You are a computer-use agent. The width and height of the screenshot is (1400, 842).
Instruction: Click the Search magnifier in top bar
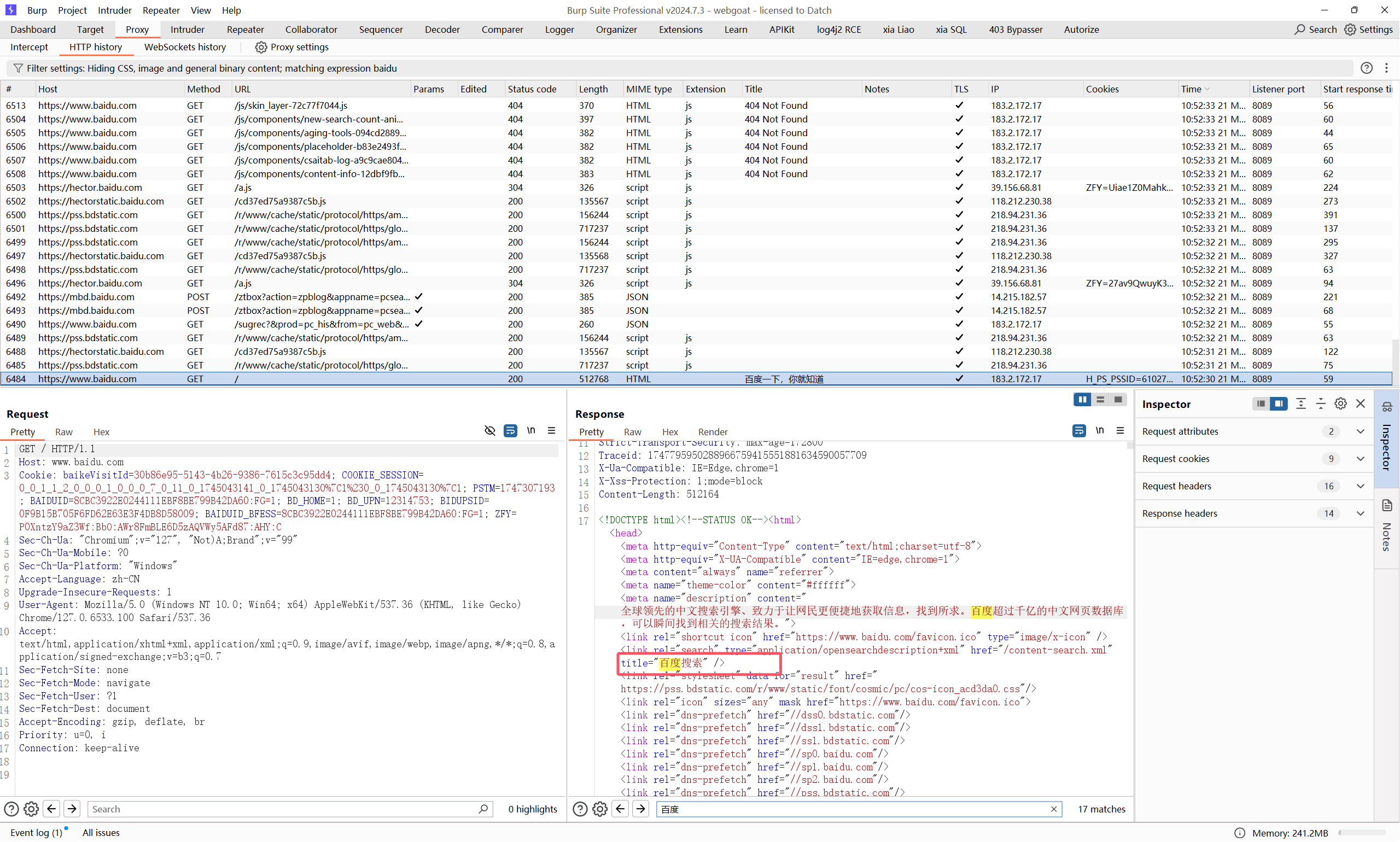pos(1300,30)
